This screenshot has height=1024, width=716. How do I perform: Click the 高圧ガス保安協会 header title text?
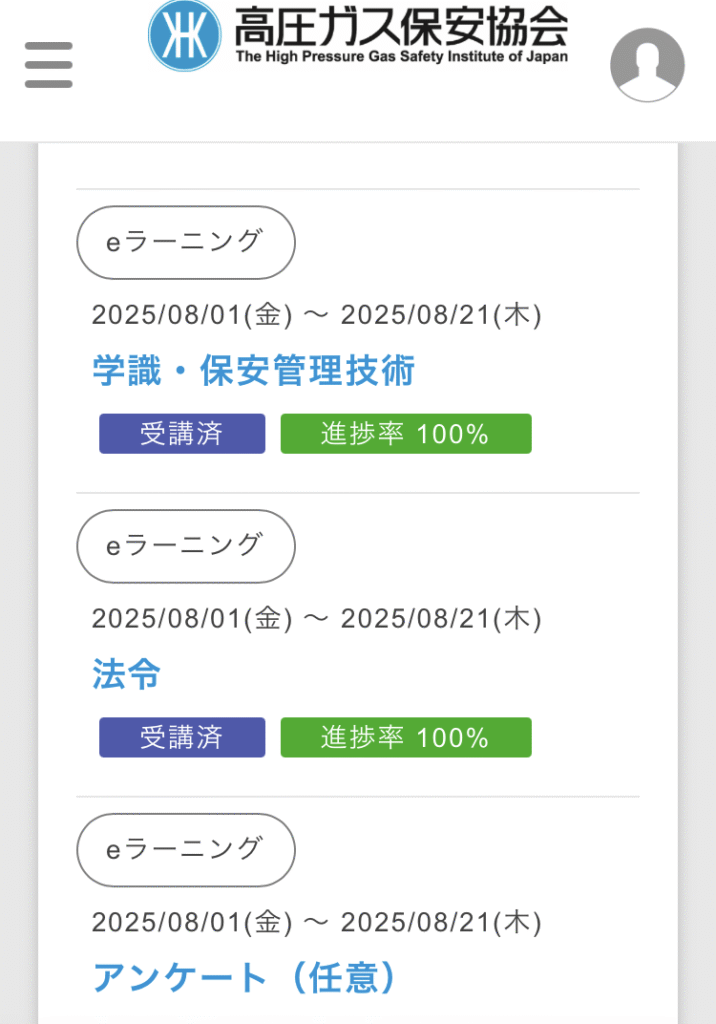pos(400,26)
